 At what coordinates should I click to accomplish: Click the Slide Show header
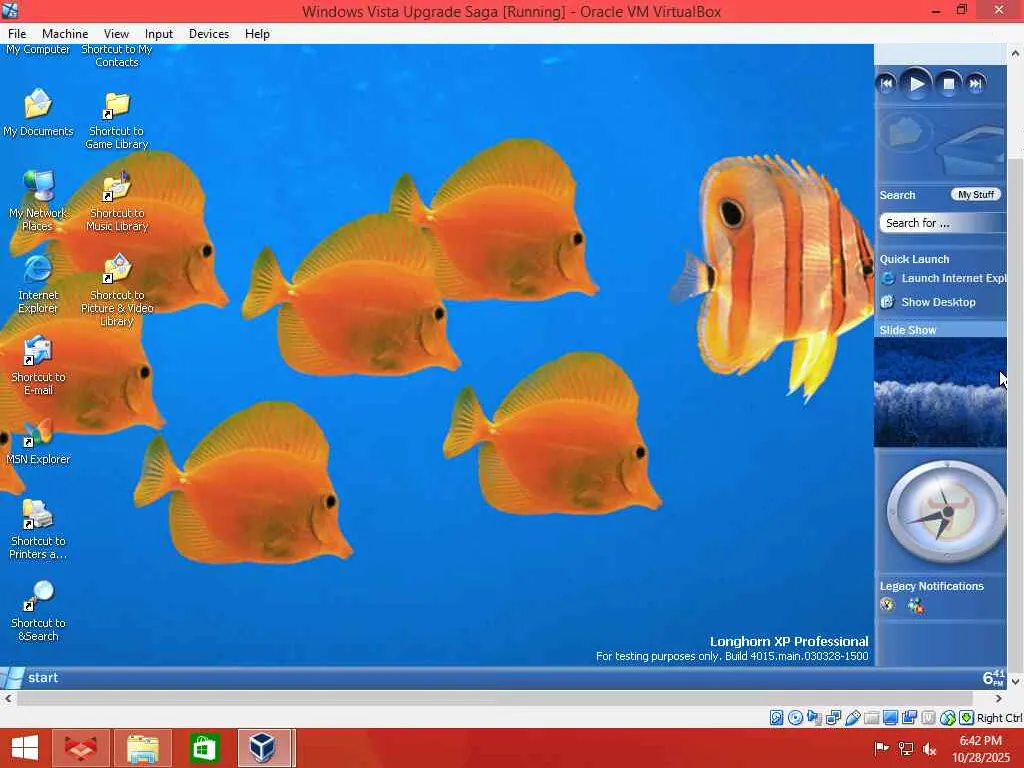click(x=940, y=330)
